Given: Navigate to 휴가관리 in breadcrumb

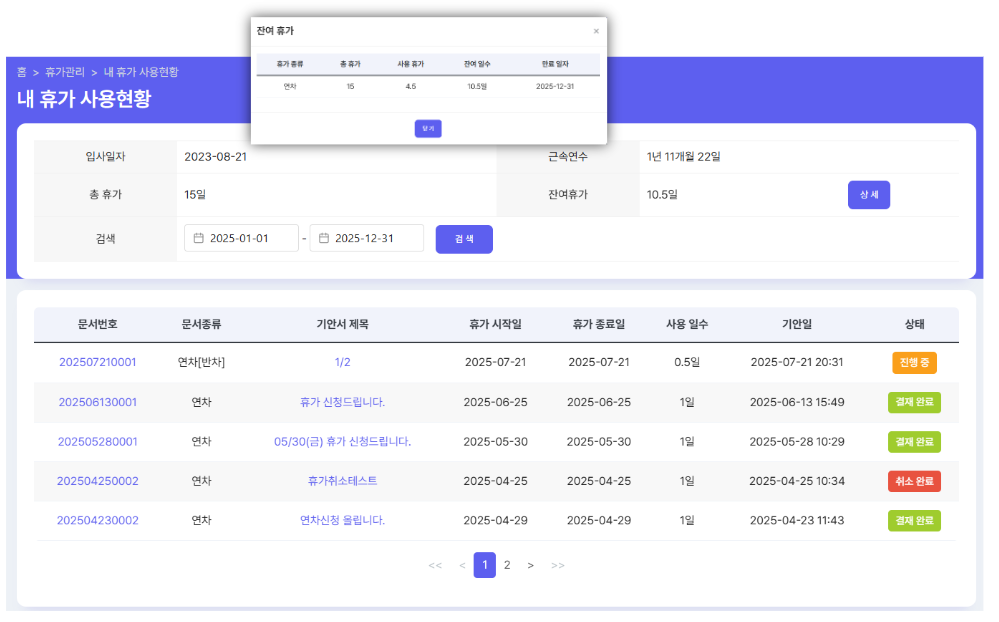Looking at the screenshot, I should click(65, 72).
